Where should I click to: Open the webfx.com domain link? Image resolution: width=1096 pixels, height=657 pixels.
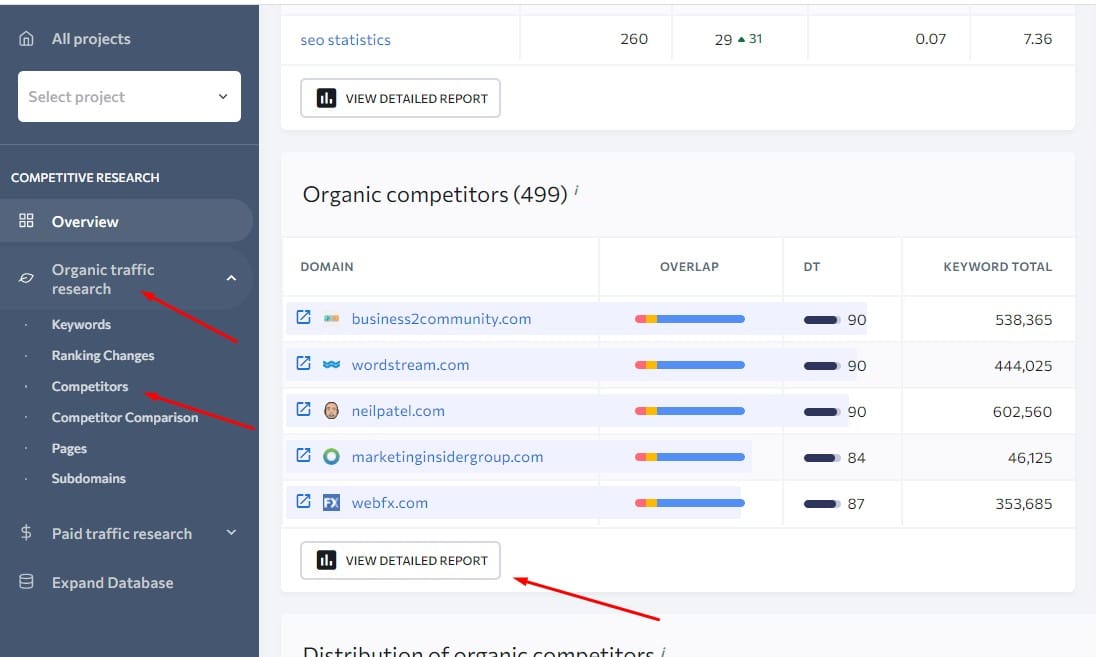tap(389, 503)
